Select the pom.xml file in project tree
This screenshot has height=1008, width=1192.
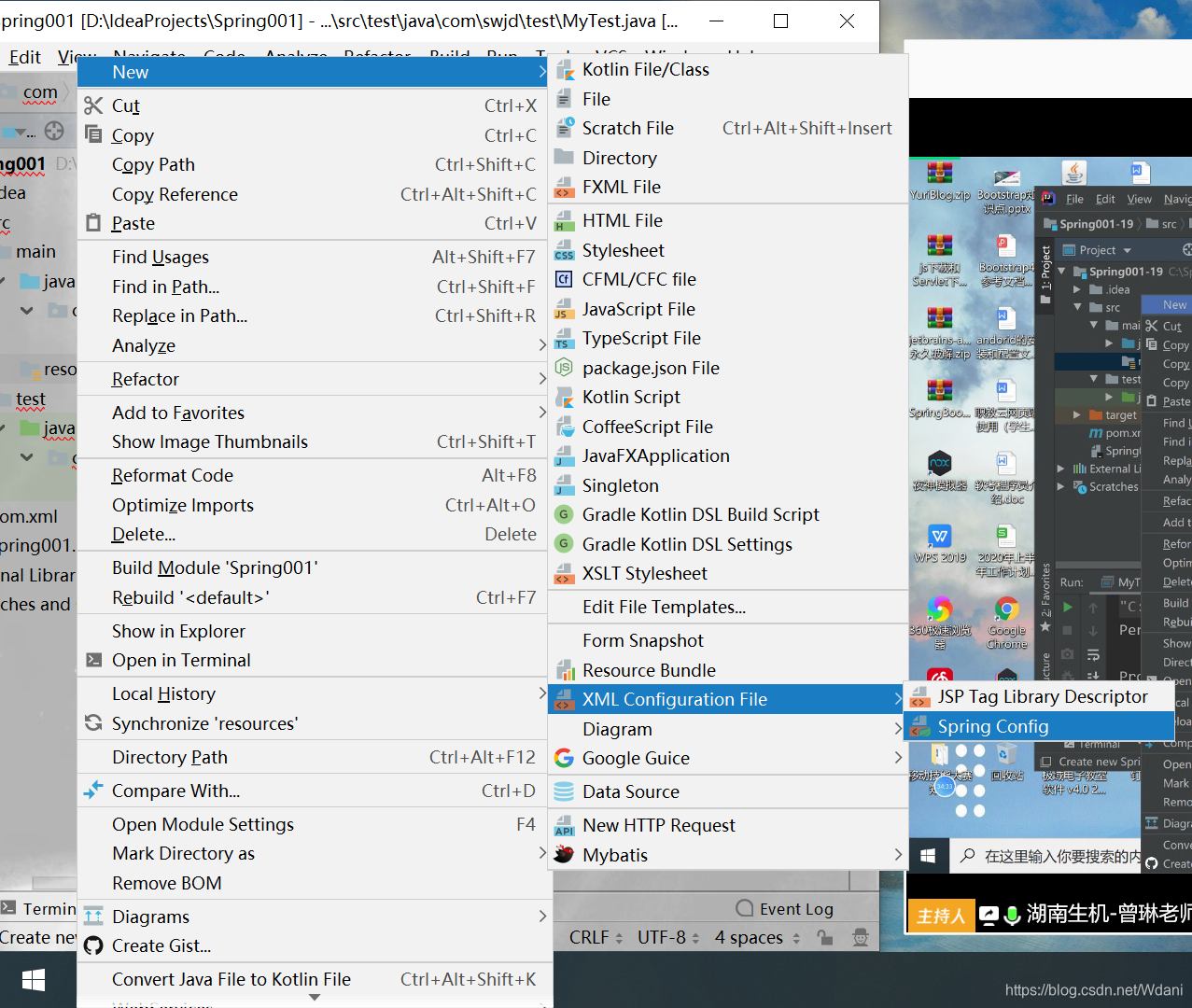(x=29, y=516)
